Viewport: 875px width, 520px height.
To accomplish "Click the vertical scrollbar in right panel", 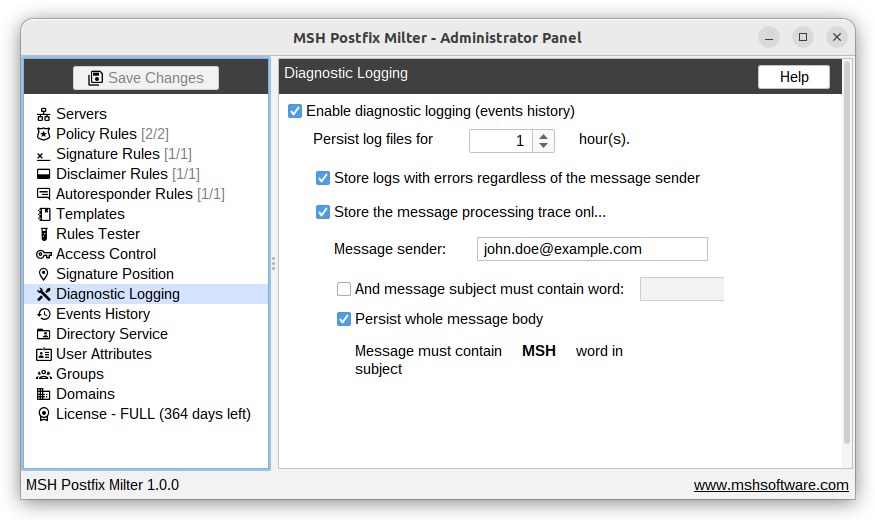I will coord(847,252).
